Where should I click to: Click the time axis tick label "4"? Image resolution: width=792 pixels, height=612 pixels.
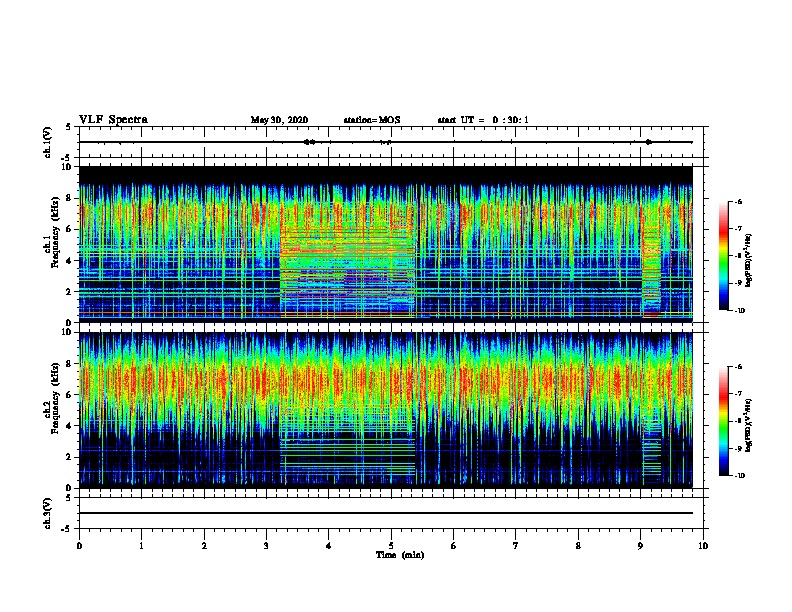[329, 546]
